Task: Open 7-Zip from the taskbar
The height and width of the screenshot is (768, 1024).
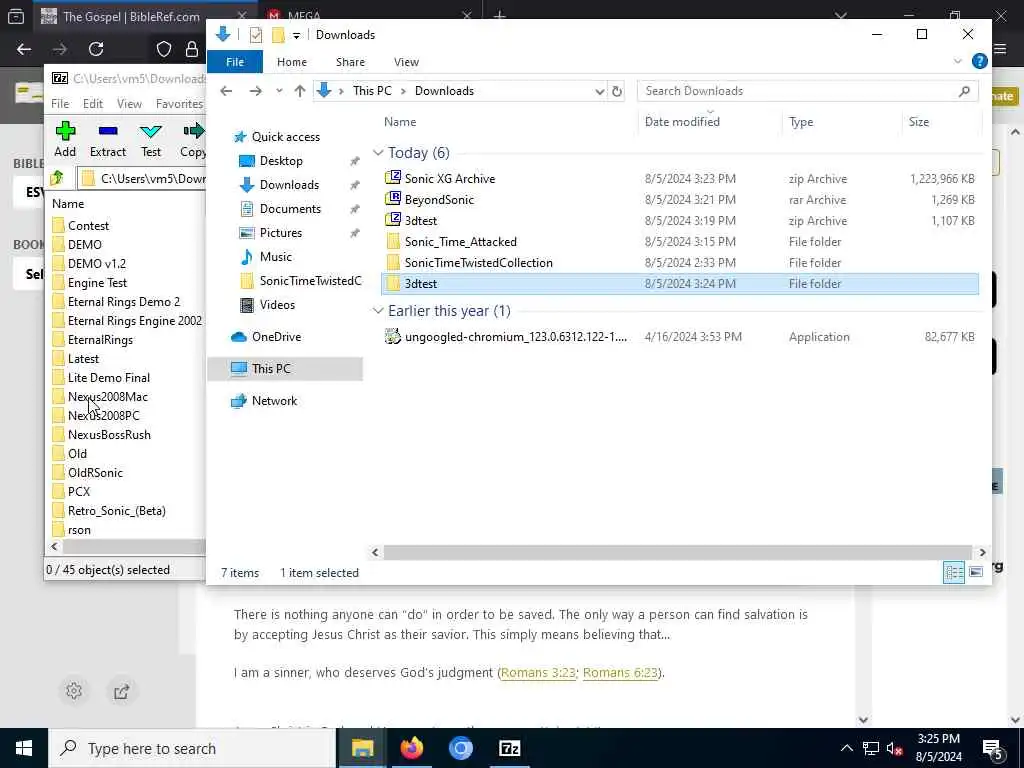Action: (x=509, y=748)
